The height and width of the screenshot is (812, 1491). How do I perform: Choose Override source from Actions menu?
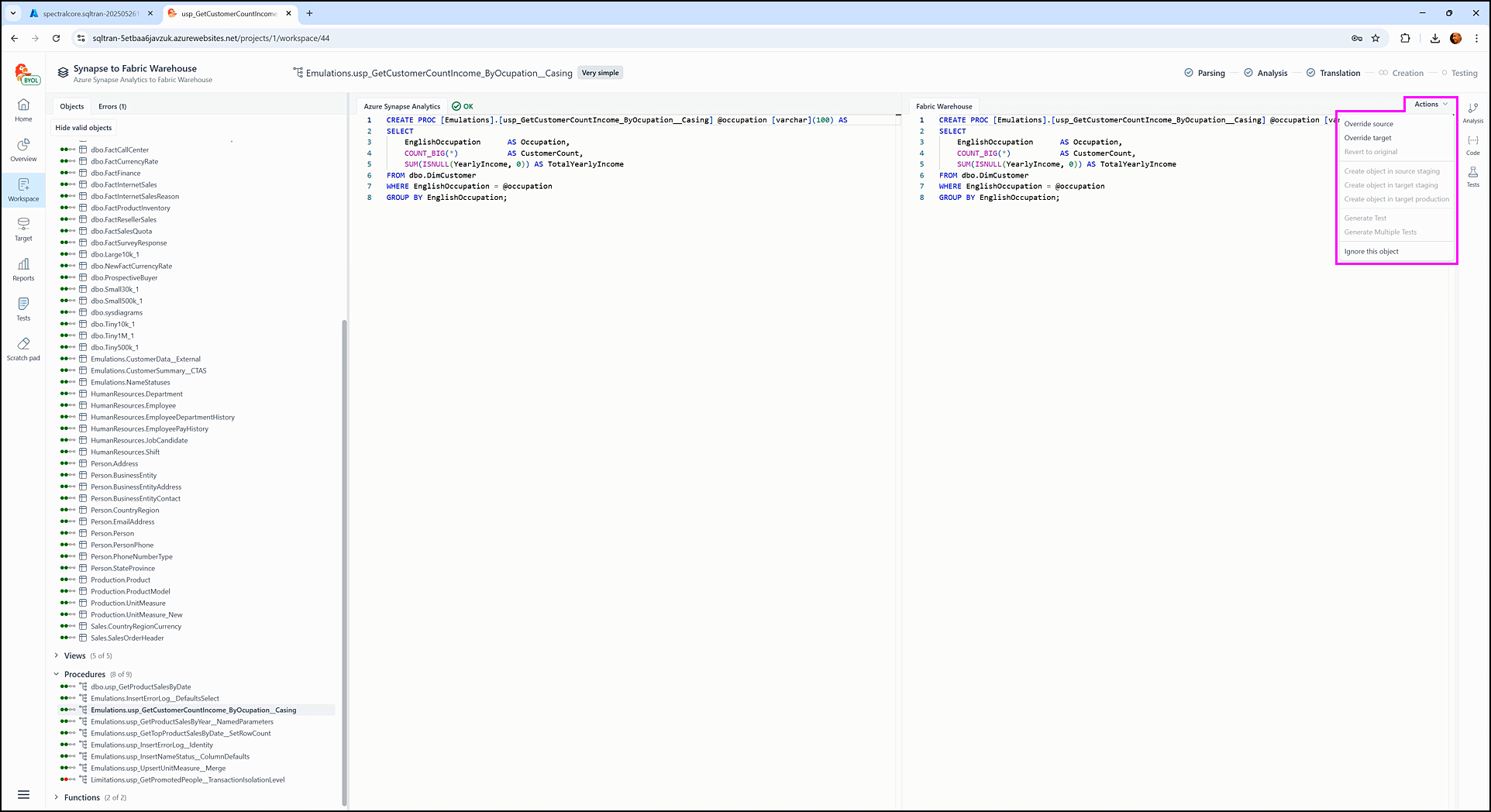coord(1369,124)
